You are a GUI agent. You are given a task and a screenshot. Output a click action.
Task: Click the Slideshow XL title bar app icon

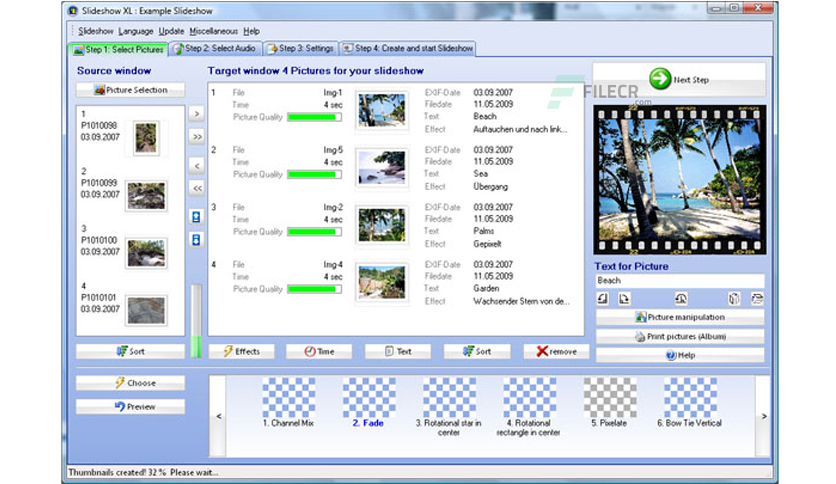(x=73, y=11)
